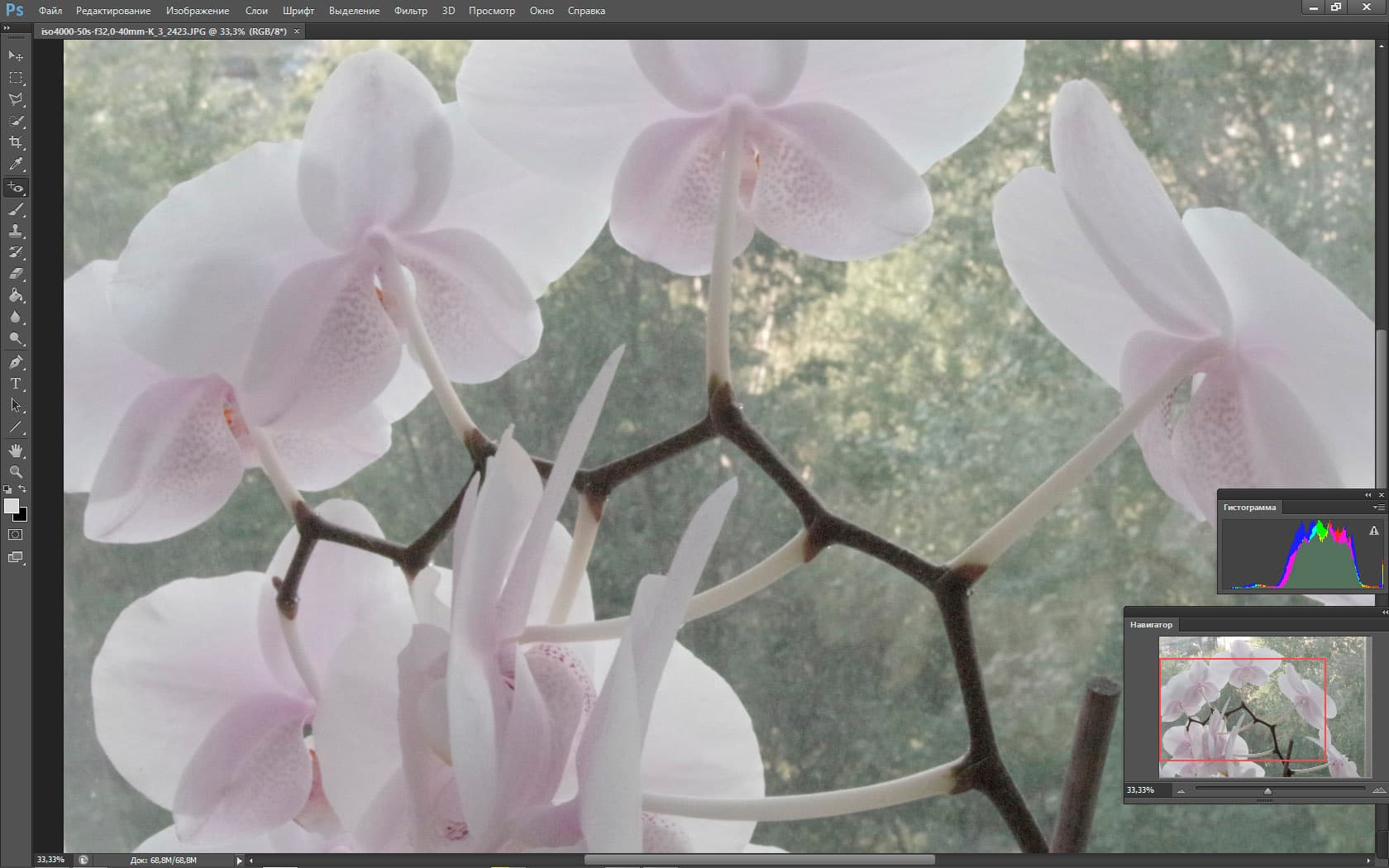Open the Справка menu
The height and width of the screenshot is (868, 1389).
pyautogui.click(x=586, y=11)
